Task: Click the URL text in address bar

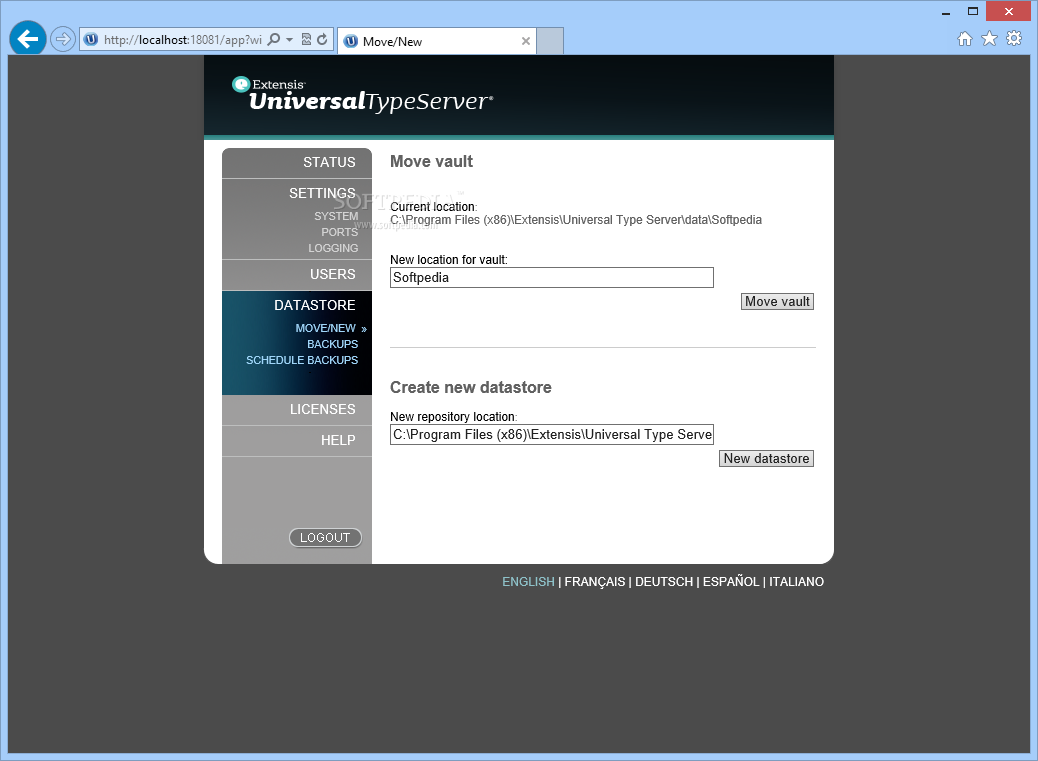Action: click(x=183, y=40)
